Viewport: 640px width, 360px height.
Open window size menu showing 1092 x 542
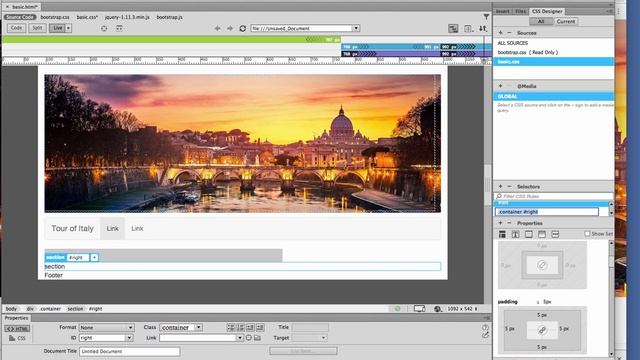click(x=462, y=309)
